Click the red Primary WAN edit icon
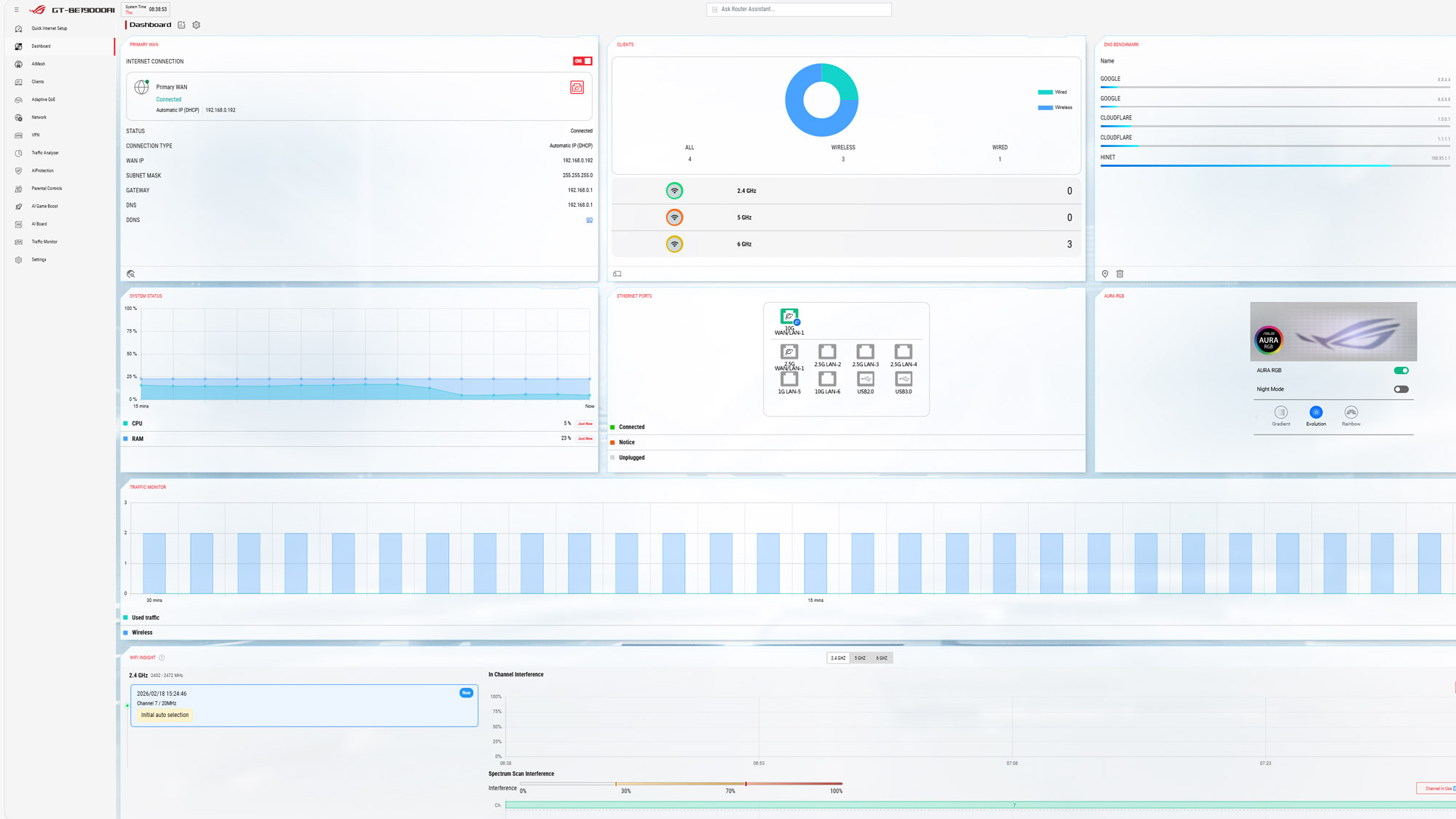The image size is (1456, 819). click(577, 87)
